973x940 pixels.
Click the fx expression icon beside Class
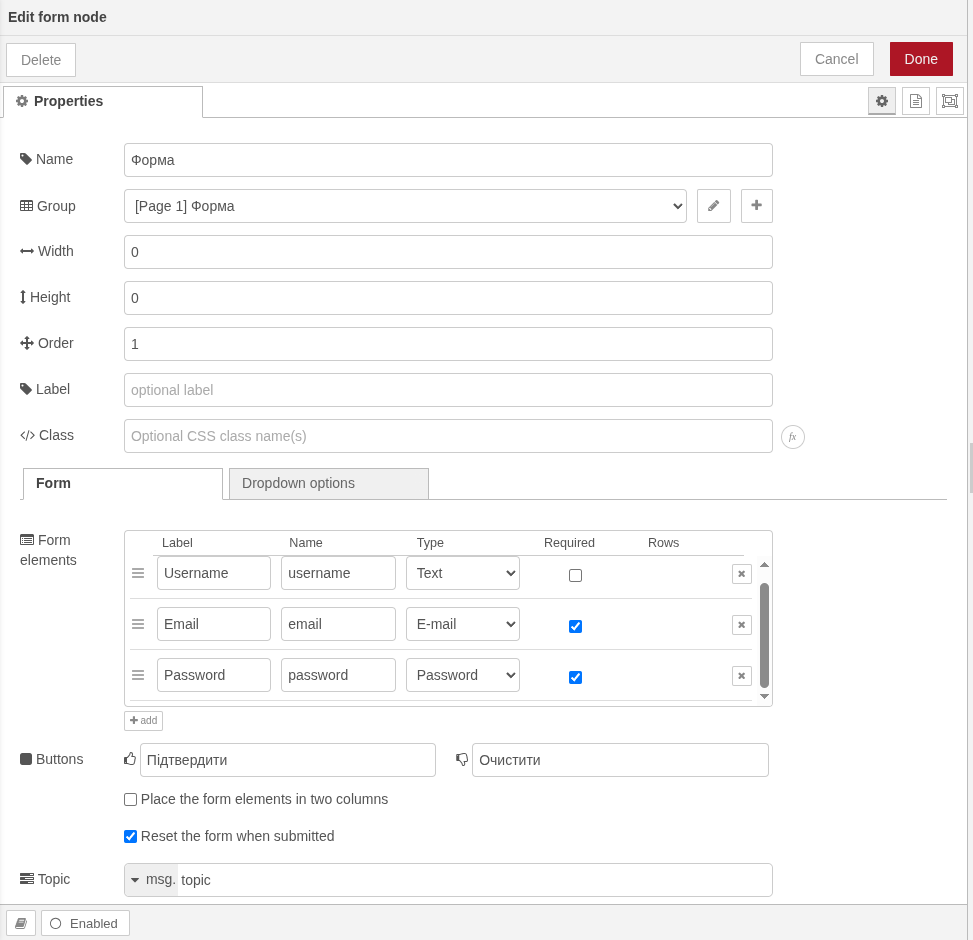[x=792, y=437]
